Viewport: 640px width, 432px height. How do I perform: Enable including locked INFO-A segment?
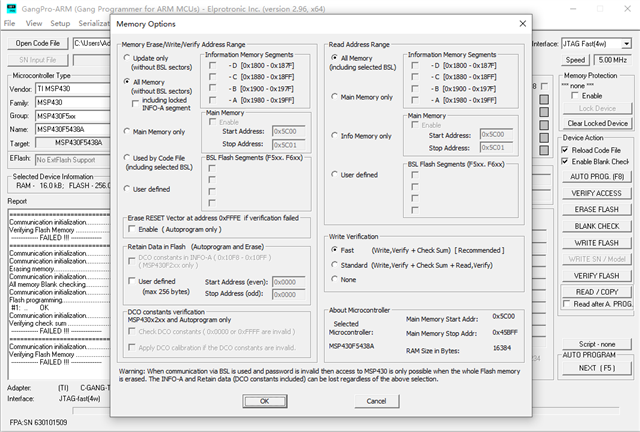click(135, 104)
